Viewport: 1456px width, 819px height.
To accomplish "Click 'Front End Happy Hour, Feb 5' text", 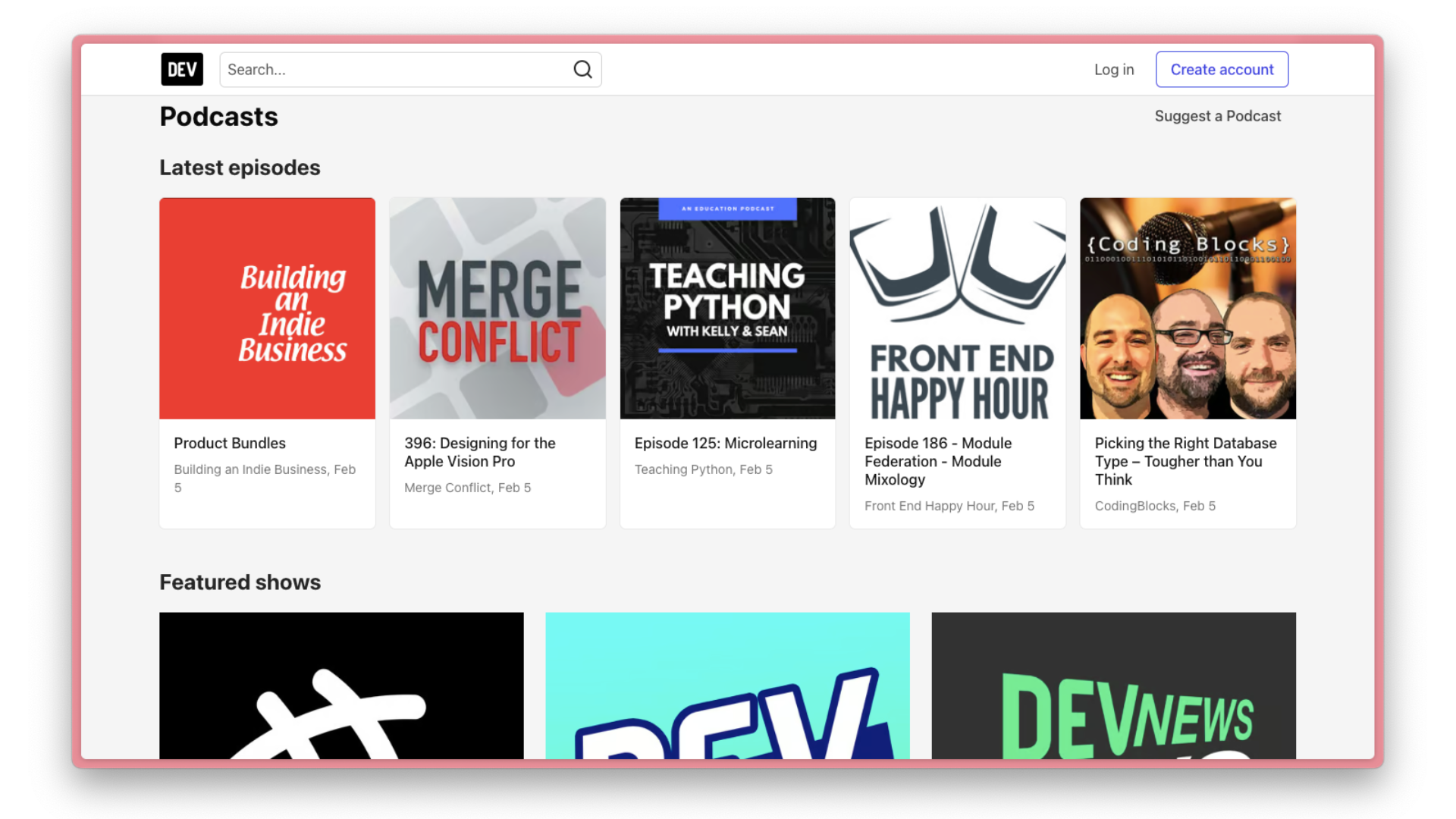I will (949, 506).
